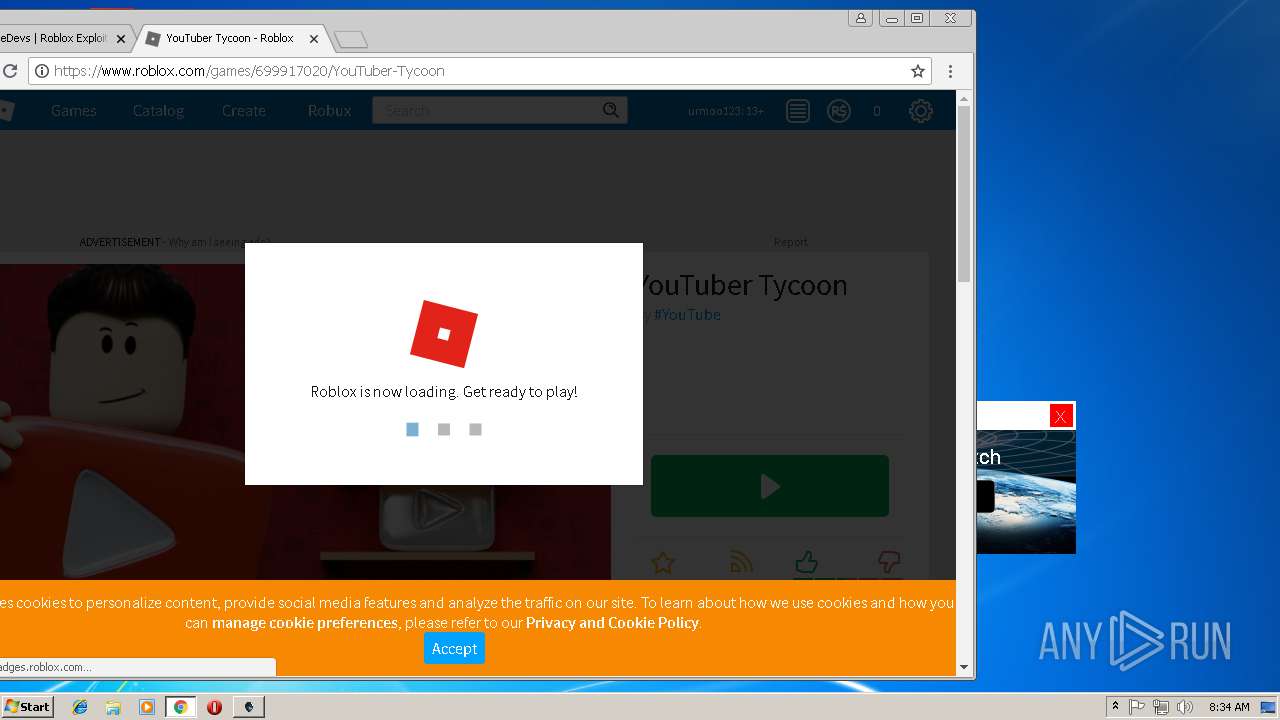Close the Roblox Exploit tab
The height and width of the screenshot is (720, 1280).
coord(121,39)
